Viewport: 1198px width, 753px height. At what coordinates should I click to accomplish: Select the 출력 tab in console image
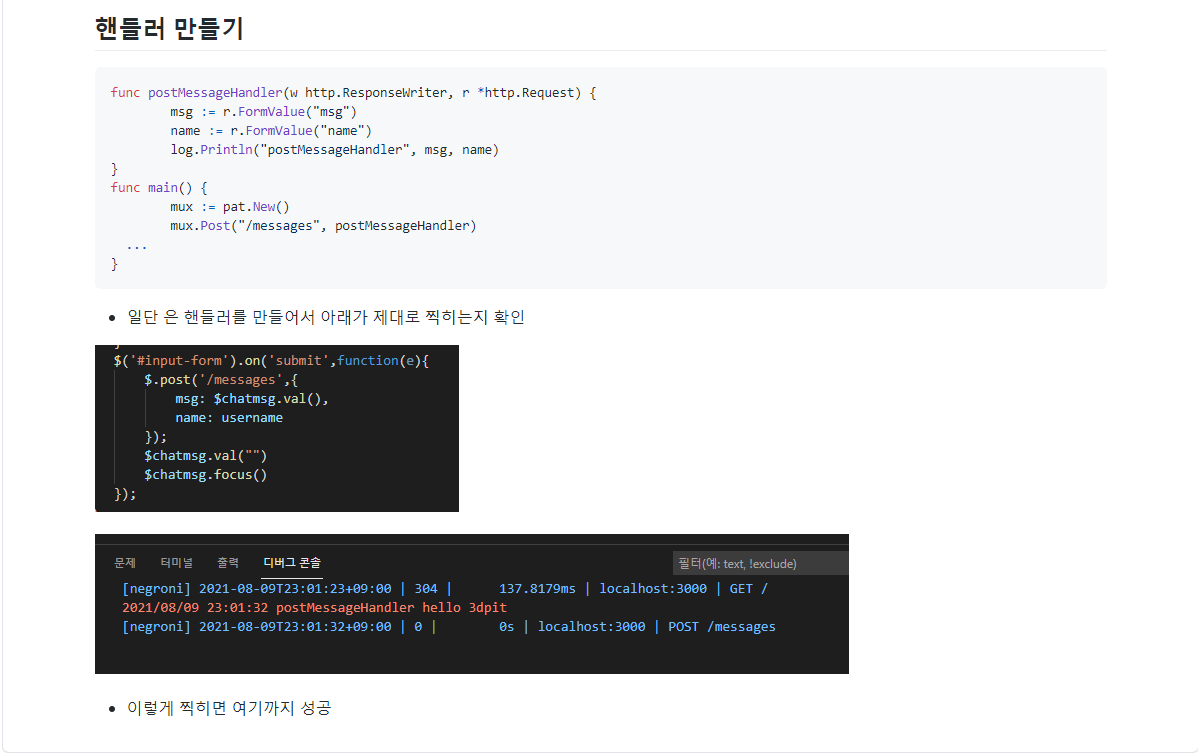(x=228, y=563)
